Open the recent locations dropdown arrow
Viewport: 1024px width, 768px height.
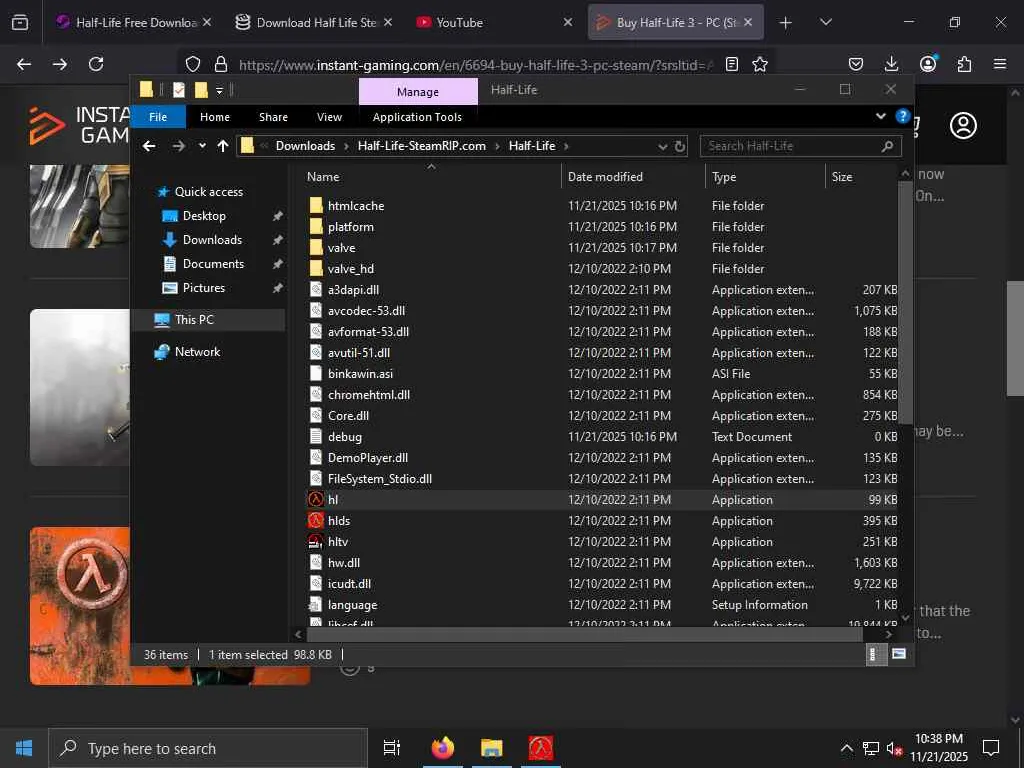coord(202,146)
